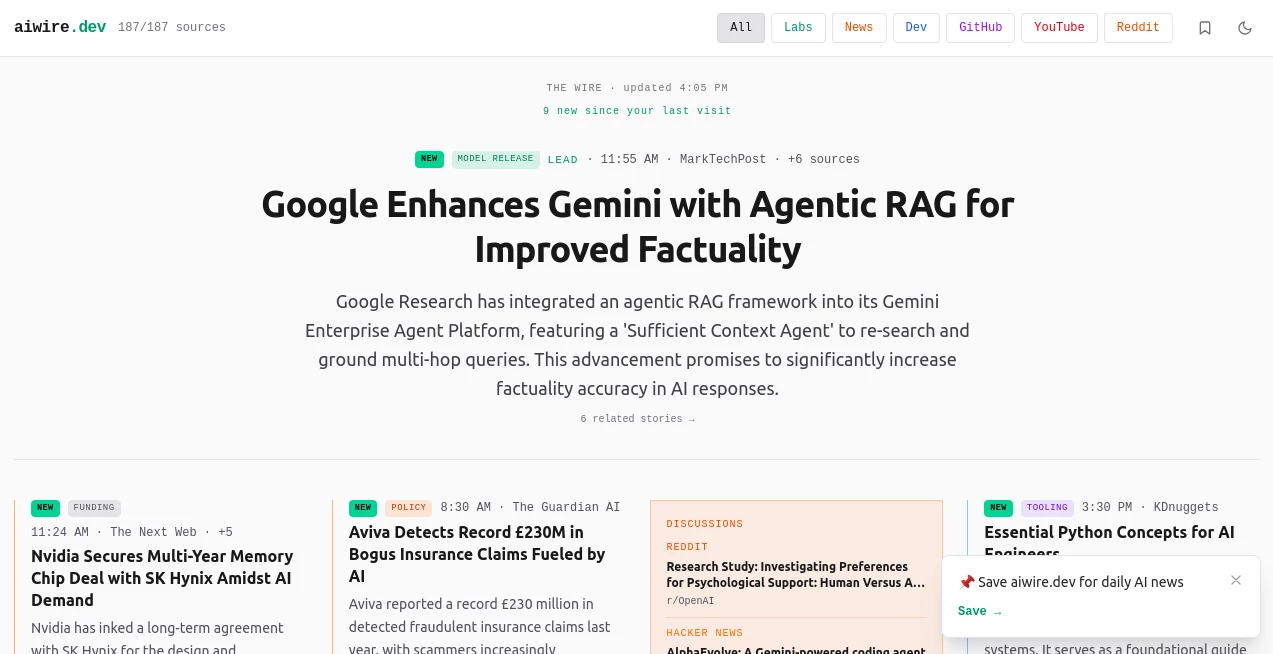Open the bookmarks icon in header
This screenshot has width=1273, height=654.
pos(1205,28)
